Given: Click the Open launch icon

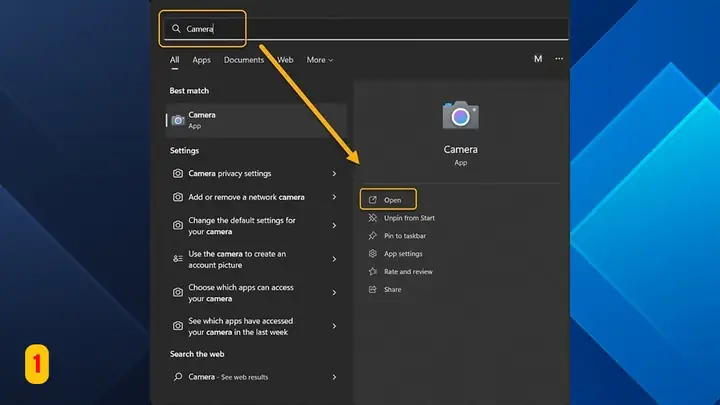Looking at the screenshot, I should click(x=372, y=200).
